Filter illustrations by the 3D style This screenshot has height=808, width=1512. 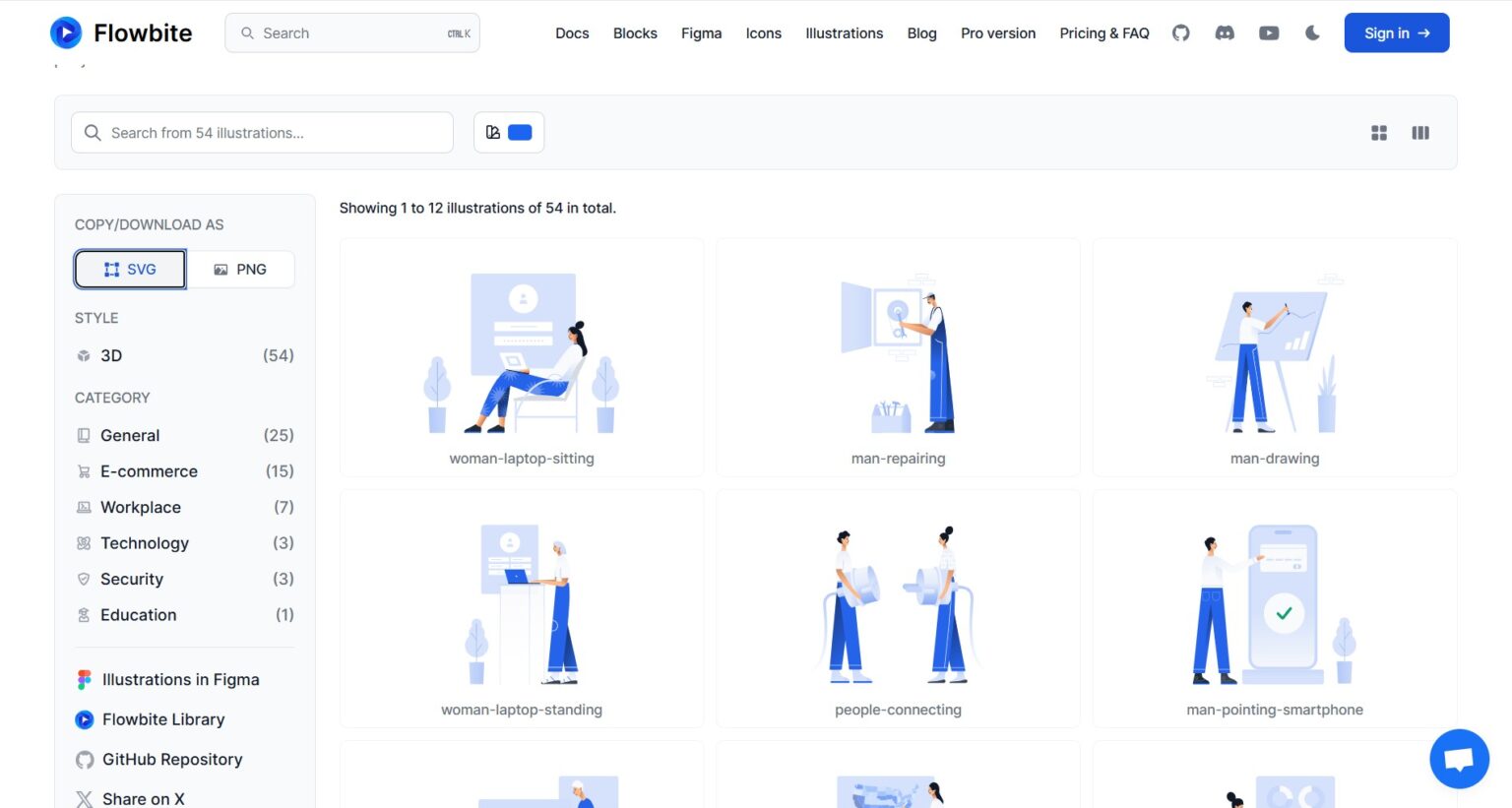point(110,355)
